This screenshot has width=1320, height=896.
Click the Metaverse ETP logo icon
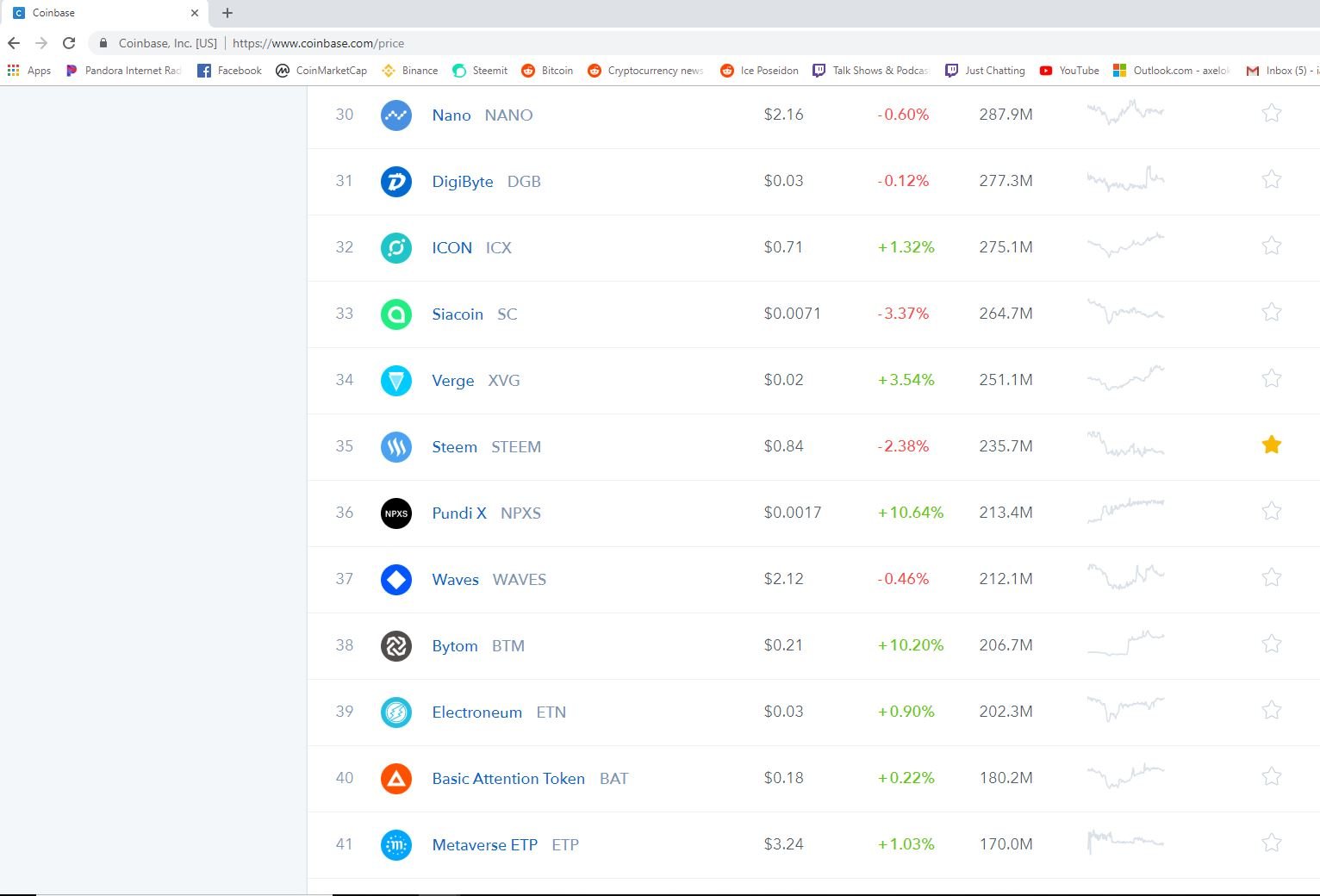(x=396, y=845)
